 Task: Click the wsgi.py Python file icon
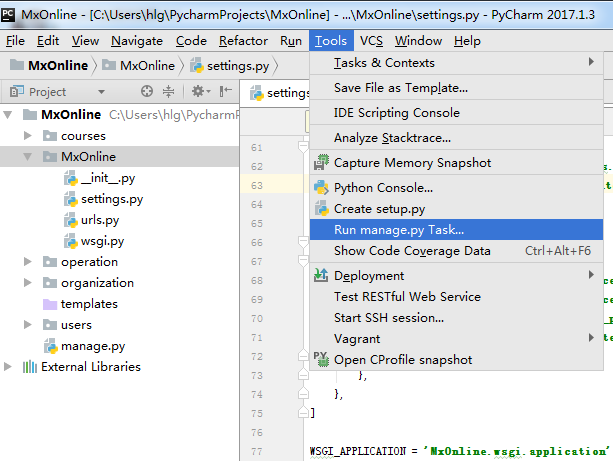71,241
